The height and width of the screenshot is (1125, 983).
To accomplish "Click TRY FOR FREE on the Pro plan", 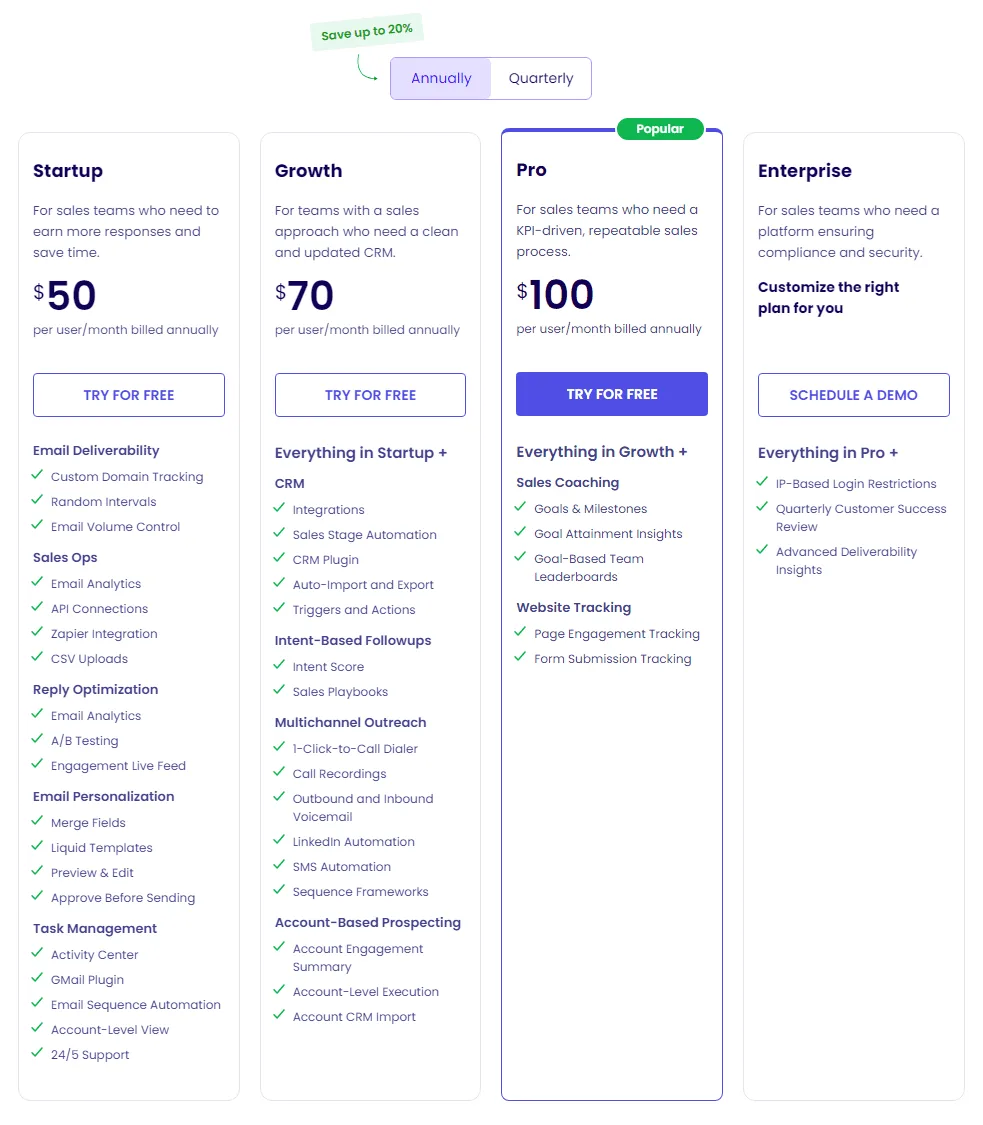I will click(611, 394).
